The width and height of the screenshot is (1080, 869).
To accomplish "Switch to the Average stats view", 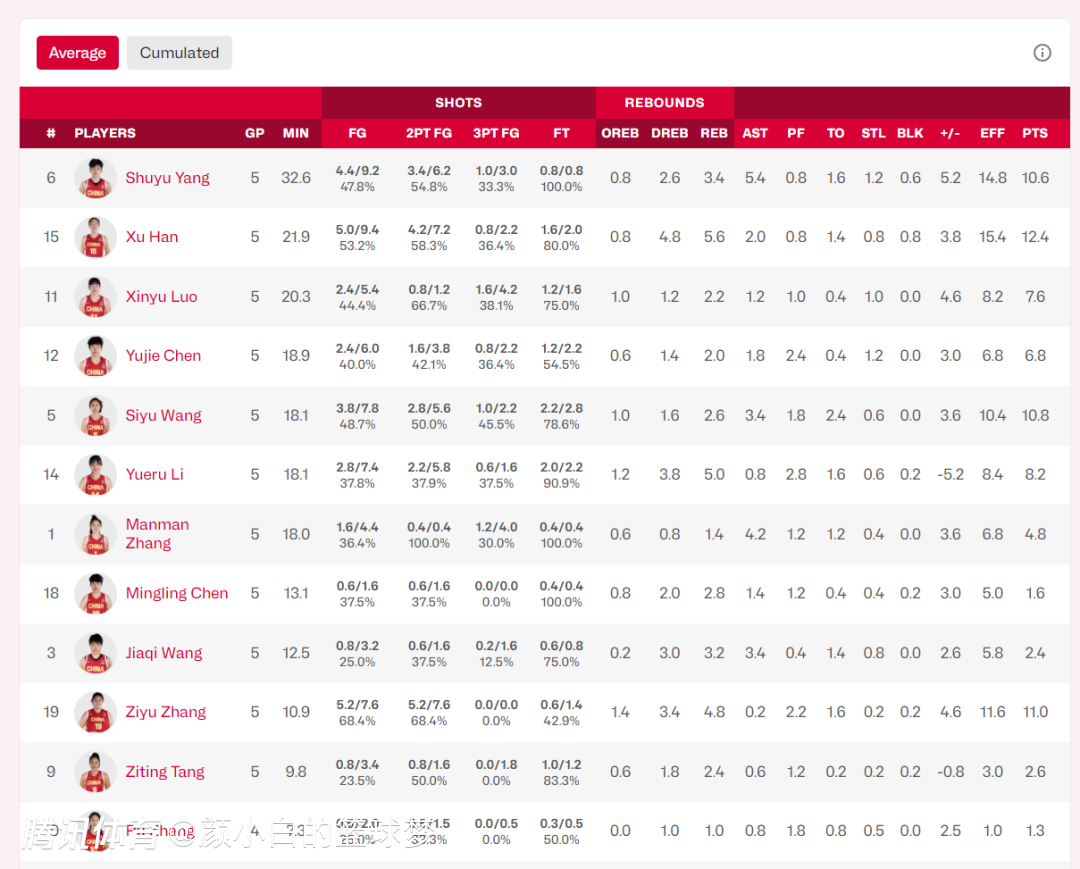I will [78, 53].
